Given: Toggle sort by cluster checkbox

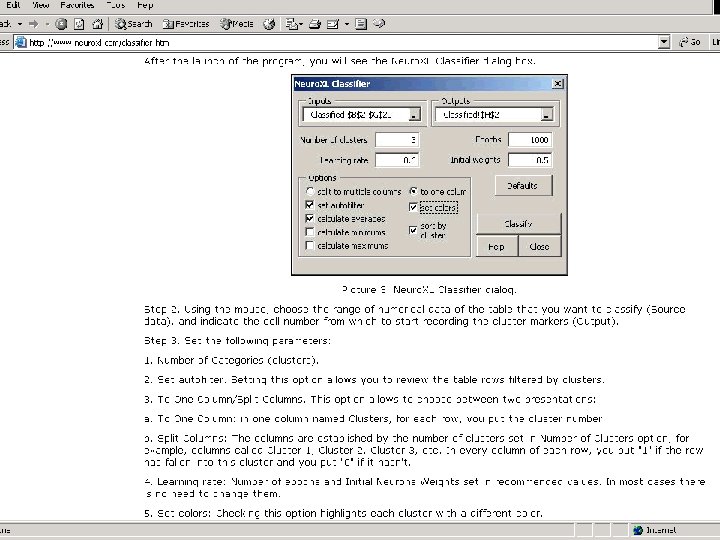Looking at the screenshot, I should pyautogui.click(x=413, y=230).
